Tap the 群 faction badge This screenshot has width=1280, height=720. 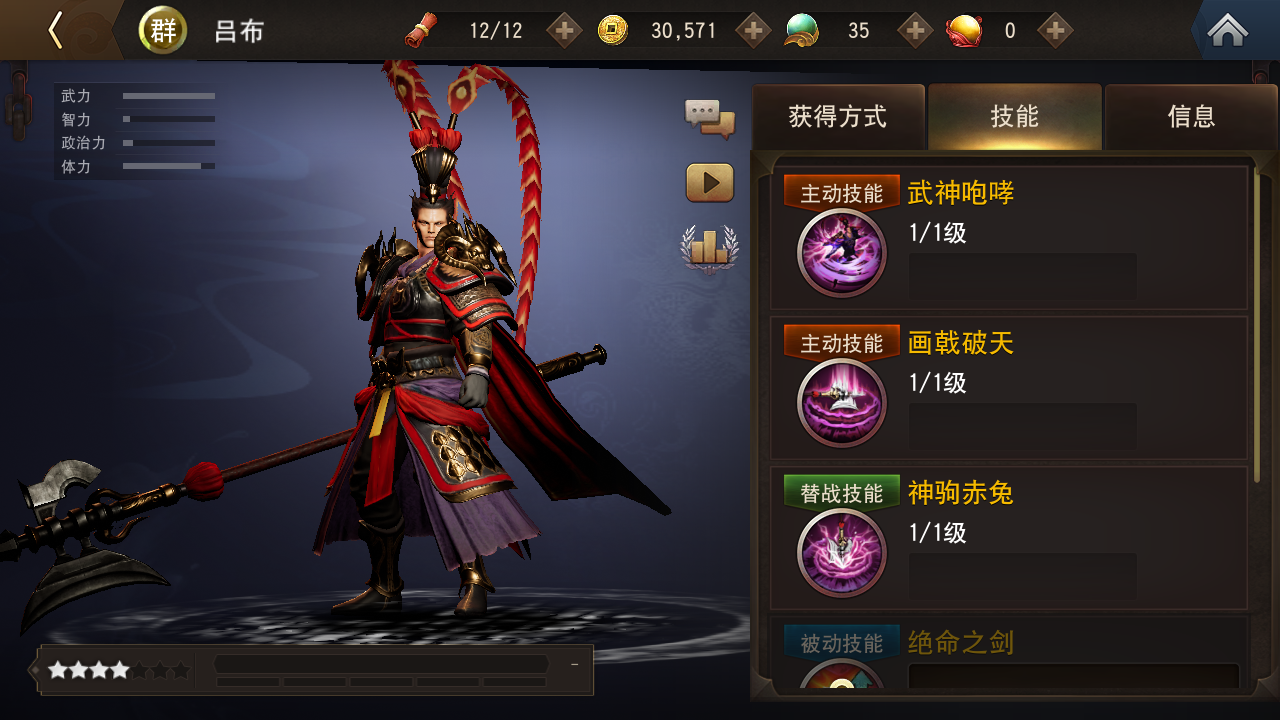(x=162, y=30)
